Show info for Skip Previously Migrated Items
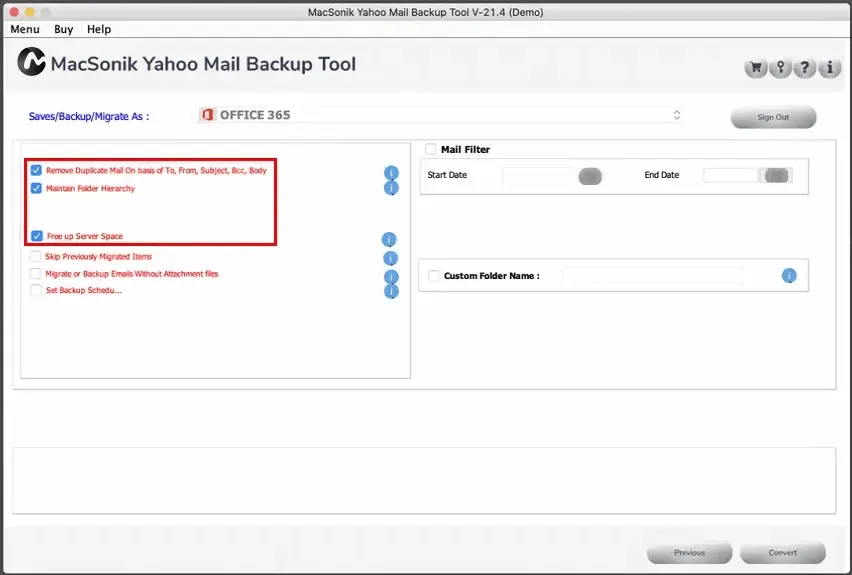The image size is (852, 575). [390, 258]
